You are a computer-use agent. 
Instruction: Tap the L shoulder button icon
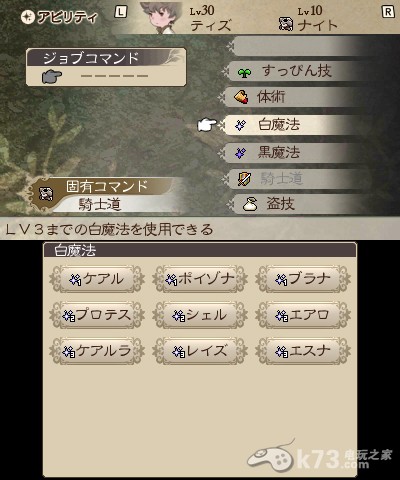120,12
